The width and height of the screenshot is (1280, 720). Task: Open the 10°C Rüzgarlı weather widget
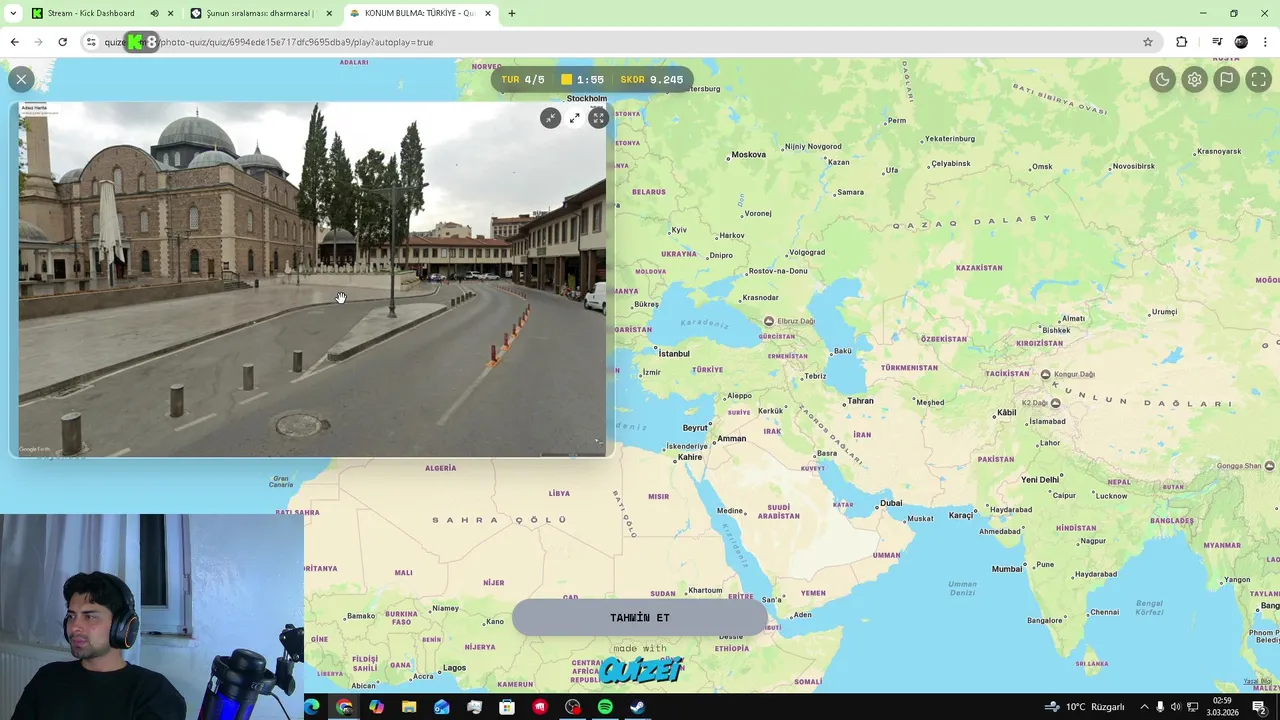click(1084, 707)
